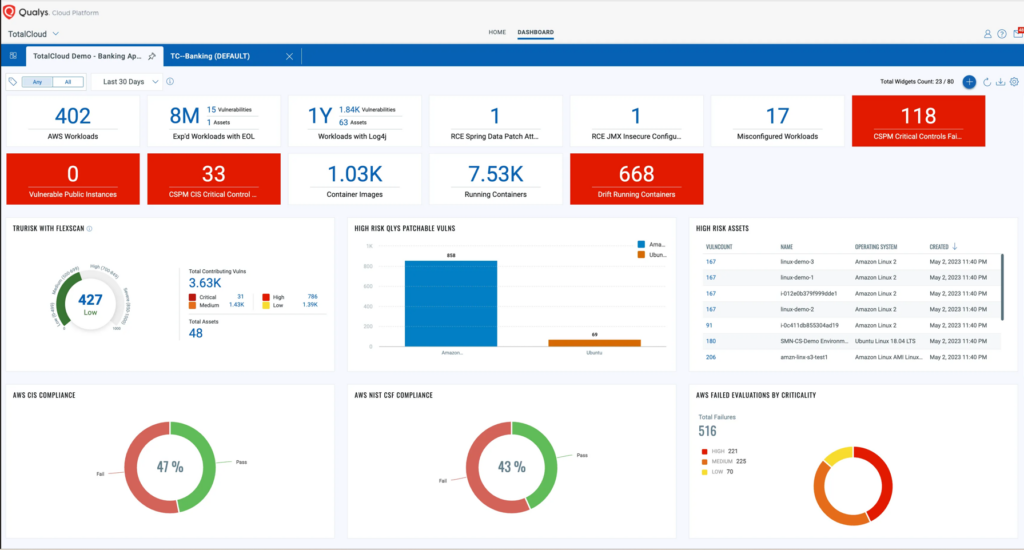Open the 118 CSPM Critical Controls widget

(918, 121)
